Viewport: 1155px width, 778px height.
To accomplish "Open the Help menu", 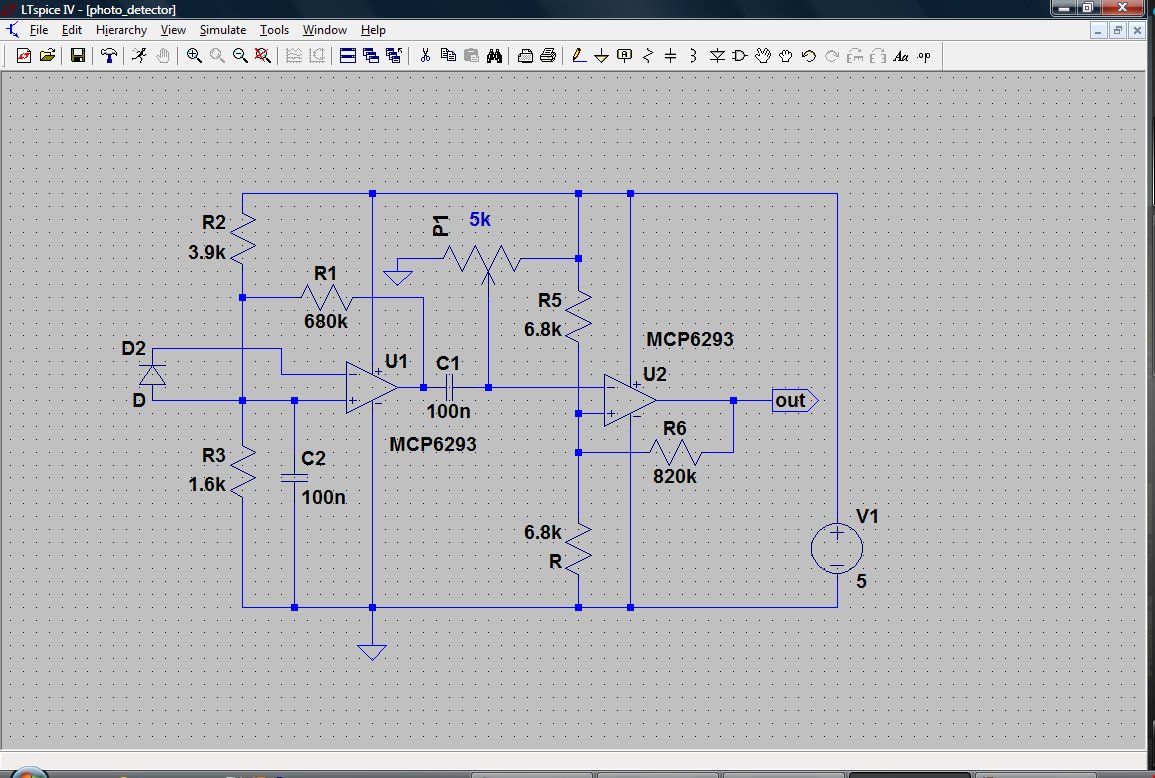I will pyautogui.click(x=373, y=29).
